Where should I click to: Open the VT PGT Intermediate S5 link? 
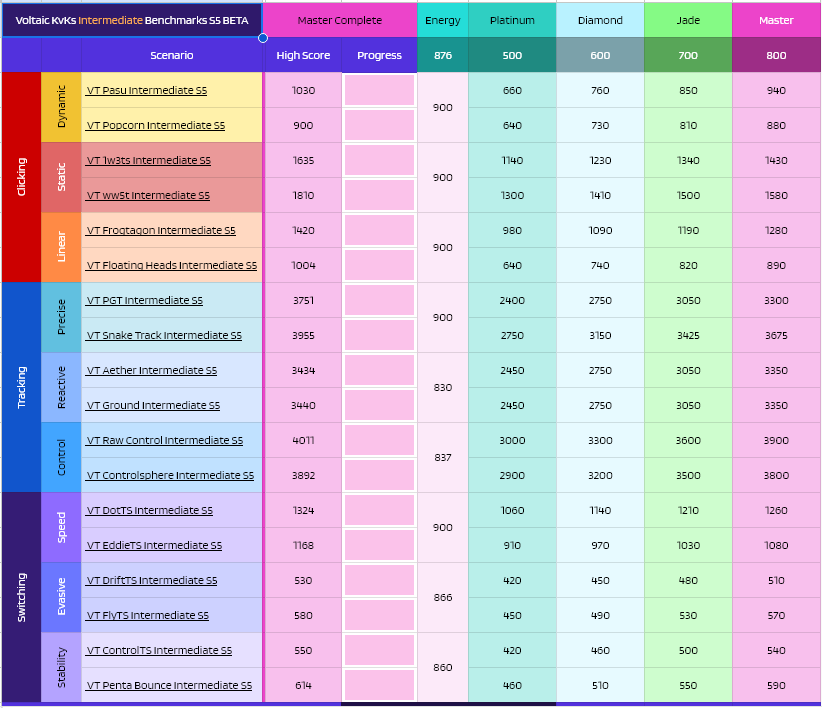coord(145,300)
